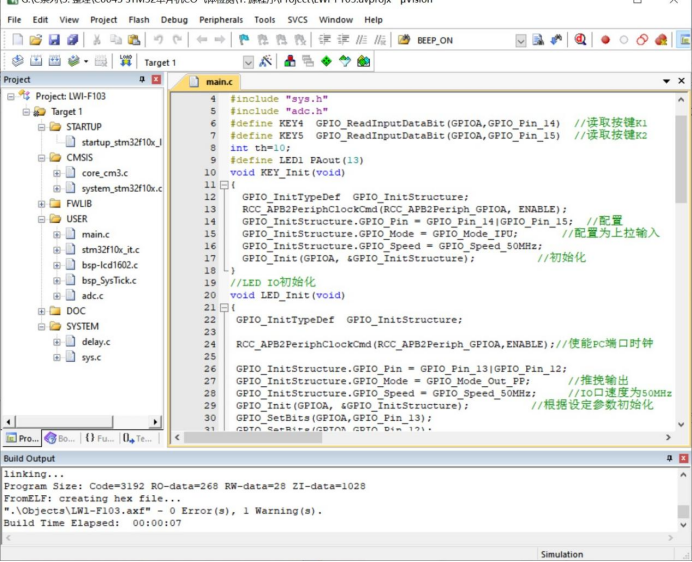
Task: Click the Project panel horizontal scrollbar thumb
Action: (x=64, y=422)
